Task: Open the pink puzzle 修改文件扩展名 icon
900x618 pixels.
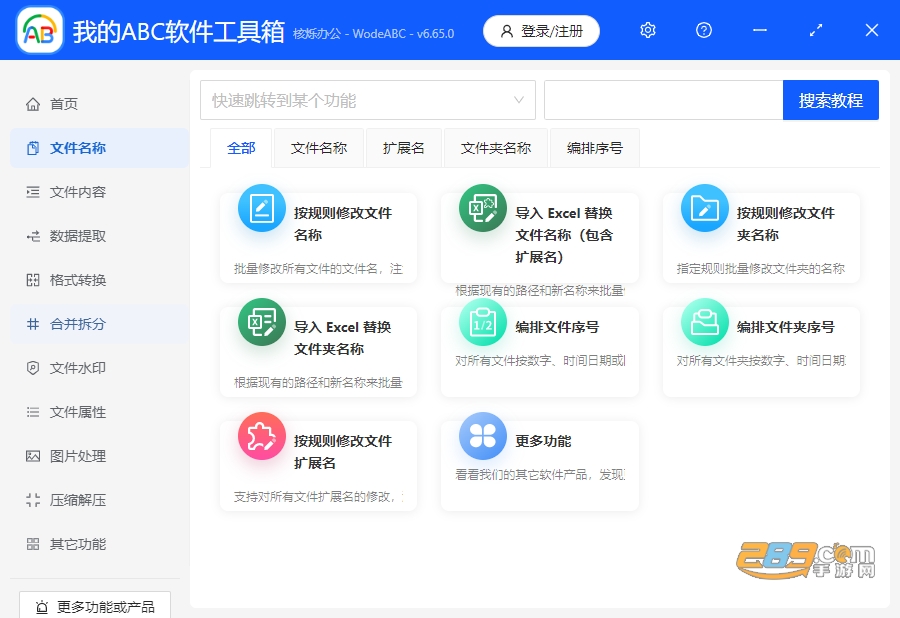Action: tap(262, 436)
